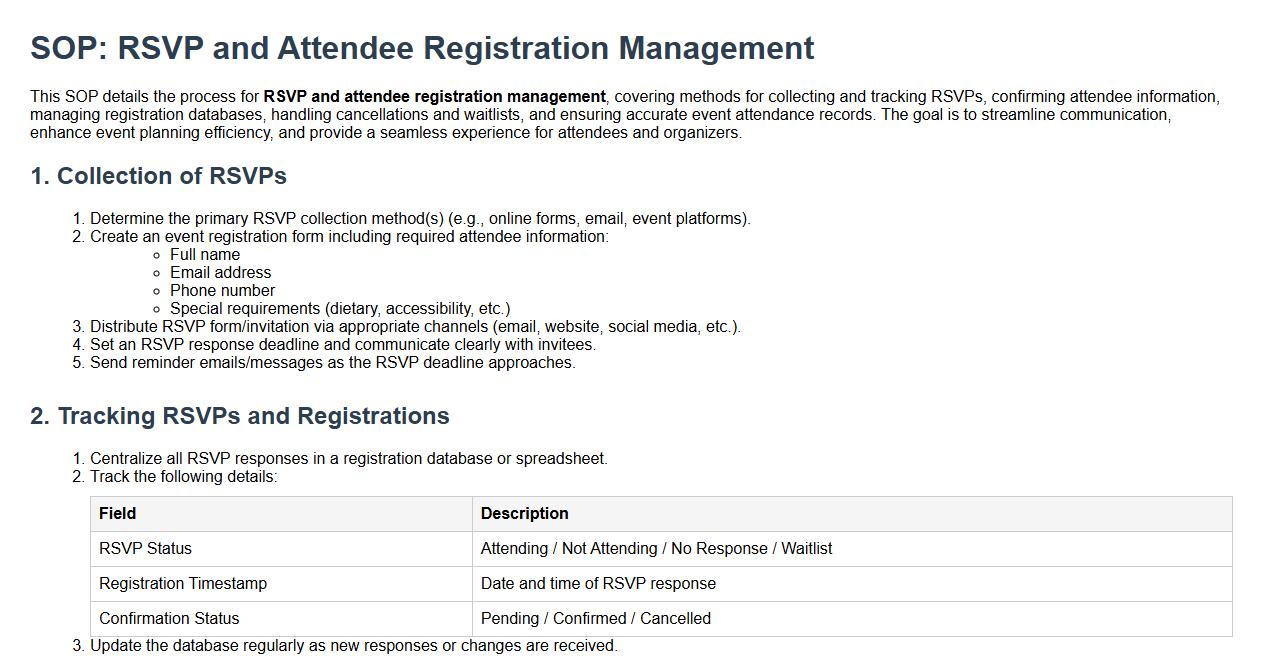Click the 'Attending / Not Attending' description cell
The width and height of the screenshot is (1263, 665).
click(656, 549)
